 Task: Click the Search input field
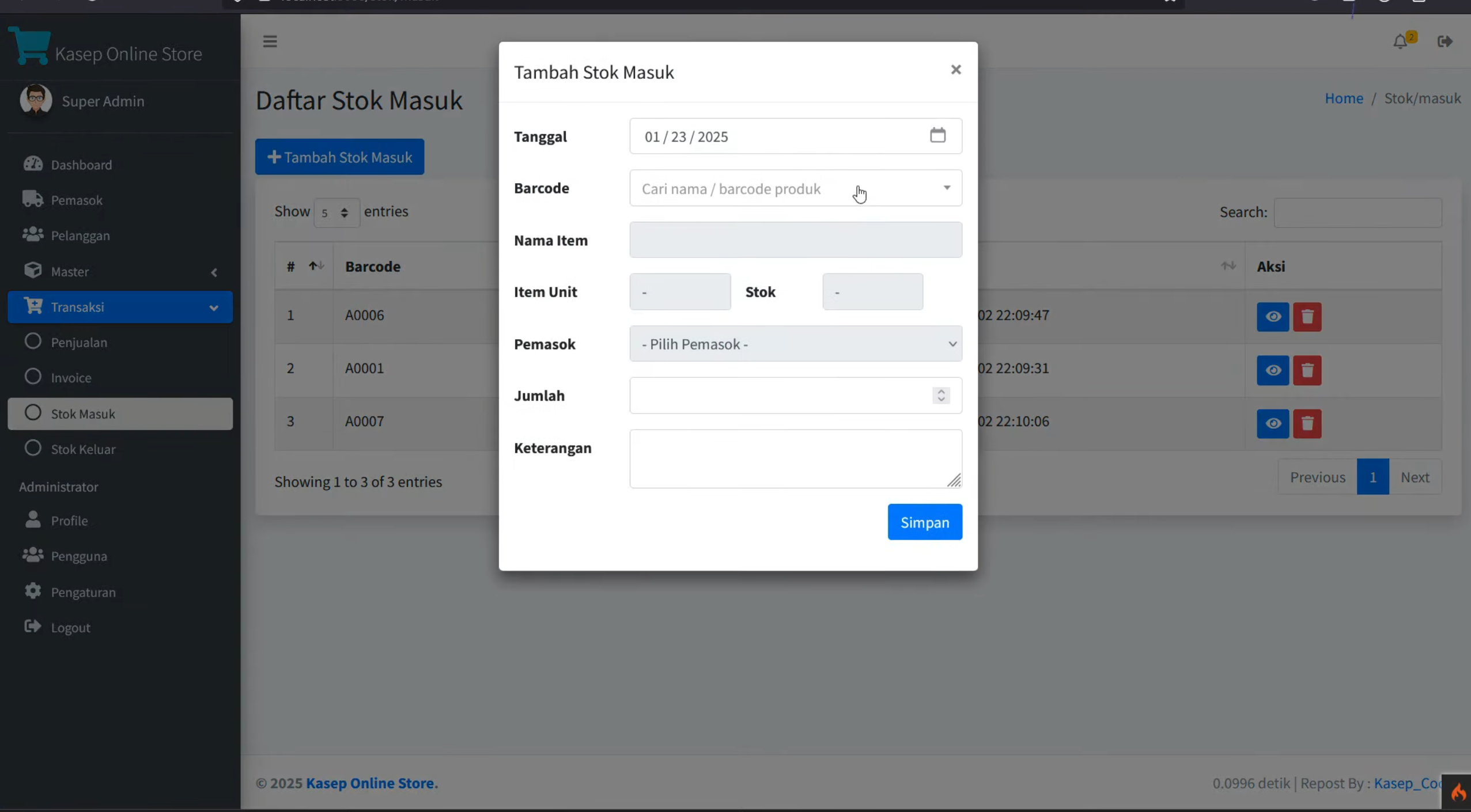[x=1357, y=213]
